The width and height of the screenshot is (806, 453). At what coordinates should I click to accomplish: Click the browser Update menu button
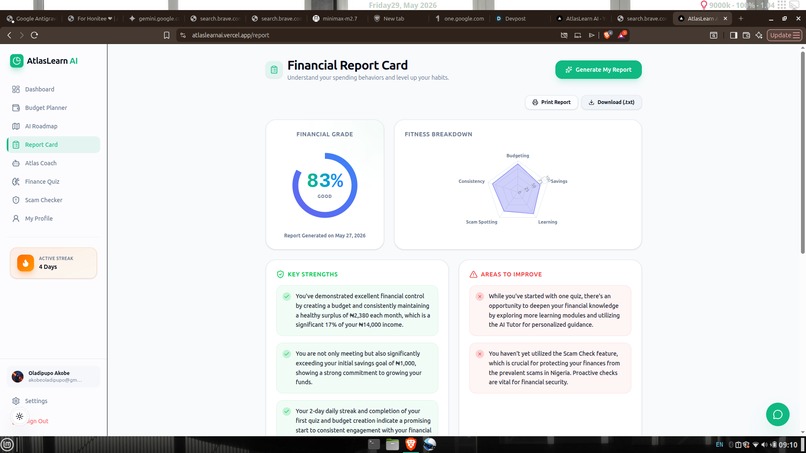point(784,35)
